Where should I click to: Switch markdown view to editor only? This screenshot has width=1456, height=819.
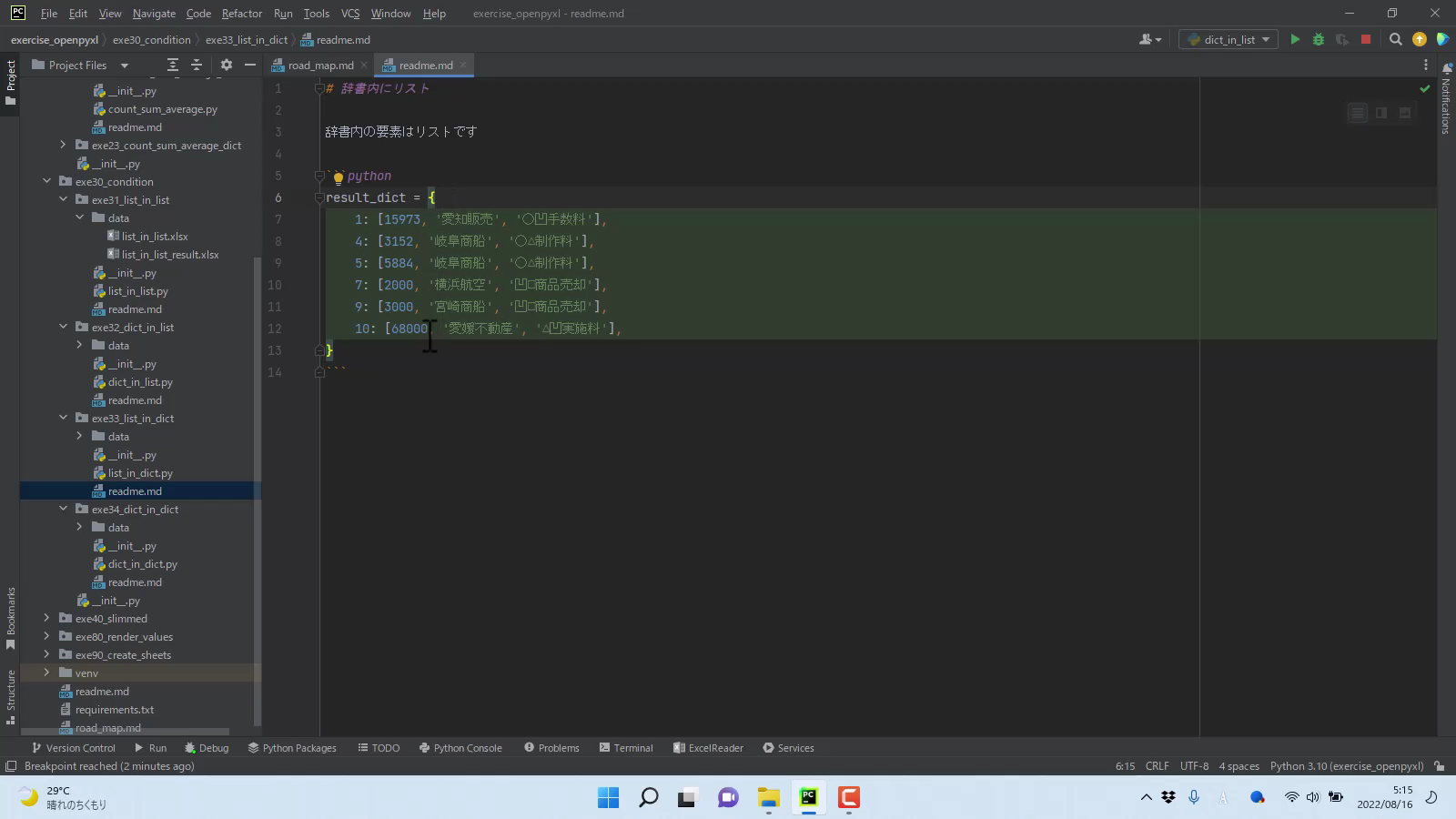pyautogui.click(x=1358, y=113)
